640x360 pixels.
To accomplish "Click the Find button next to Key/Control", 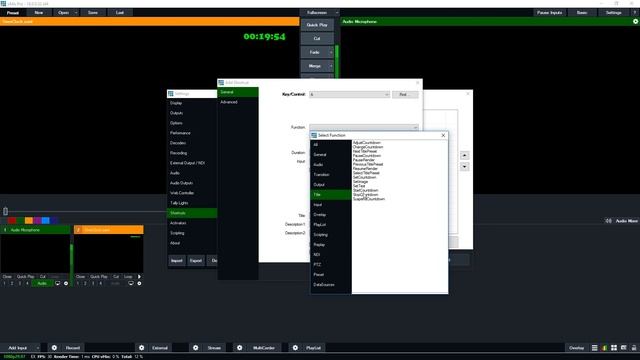I will click(405, 94).
